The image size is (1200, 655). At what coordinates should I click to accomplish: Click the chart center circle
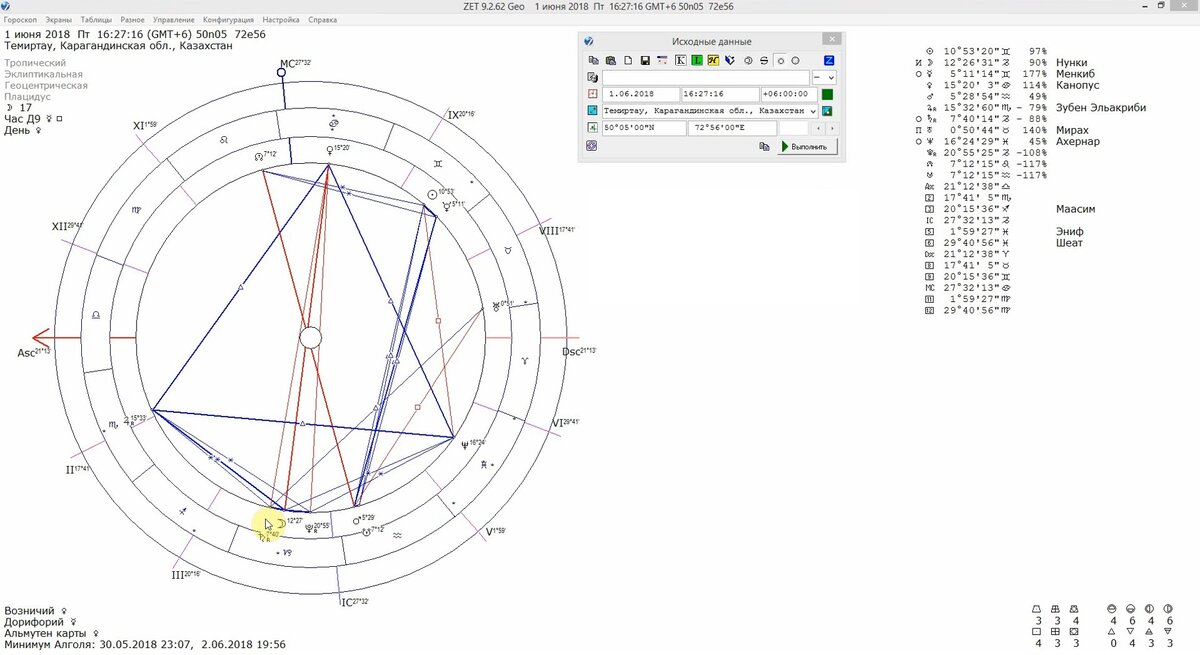tap(311, 338)
